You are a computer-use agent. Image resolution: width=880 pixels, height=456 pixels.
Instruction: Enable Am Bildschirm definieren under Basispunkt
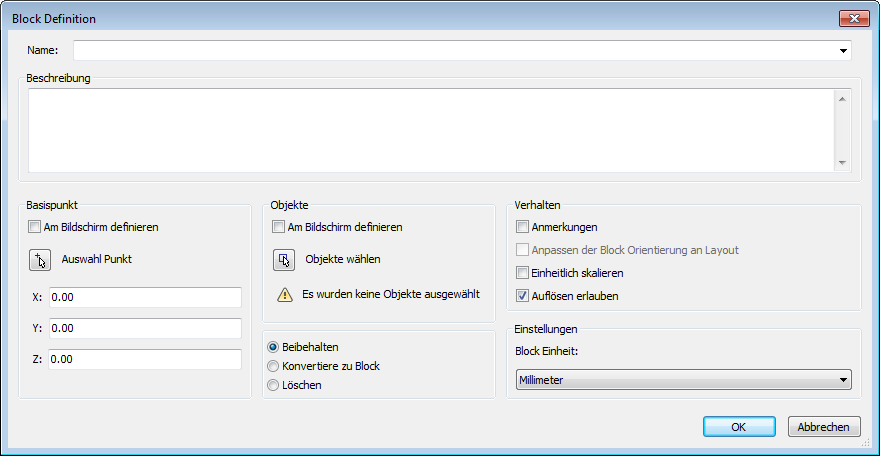tap(35, 227)
